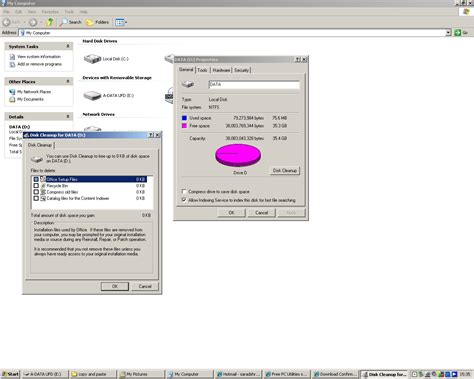Click the green Go arrow button
Viewport: 474px width, 379px height.
(458, 33)
